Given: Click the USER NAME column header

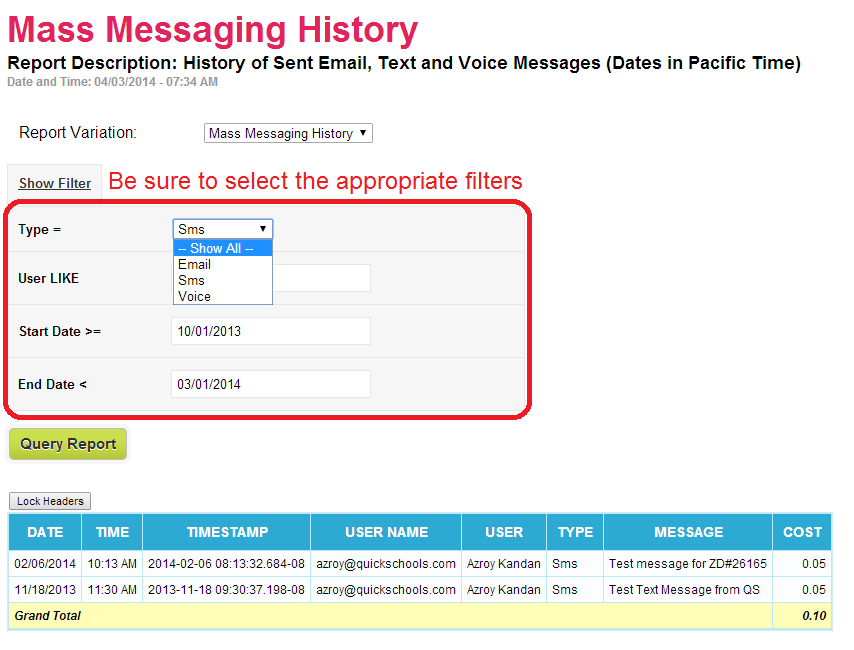Looking at the screenshot, I should point(386,532).
